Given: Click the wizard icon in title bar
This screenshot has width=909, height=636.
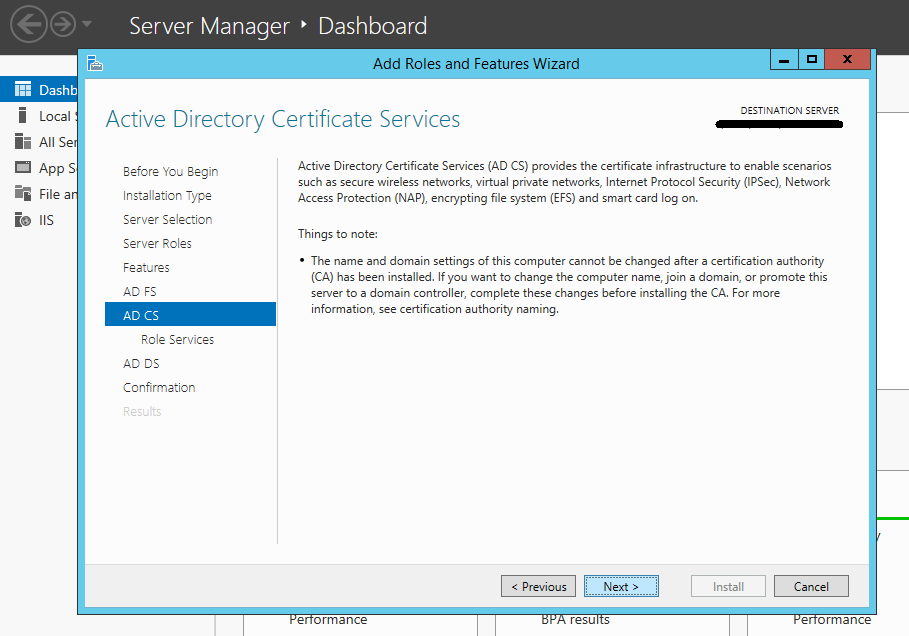Looking at the screenshot, I should (x=95, y=63).
